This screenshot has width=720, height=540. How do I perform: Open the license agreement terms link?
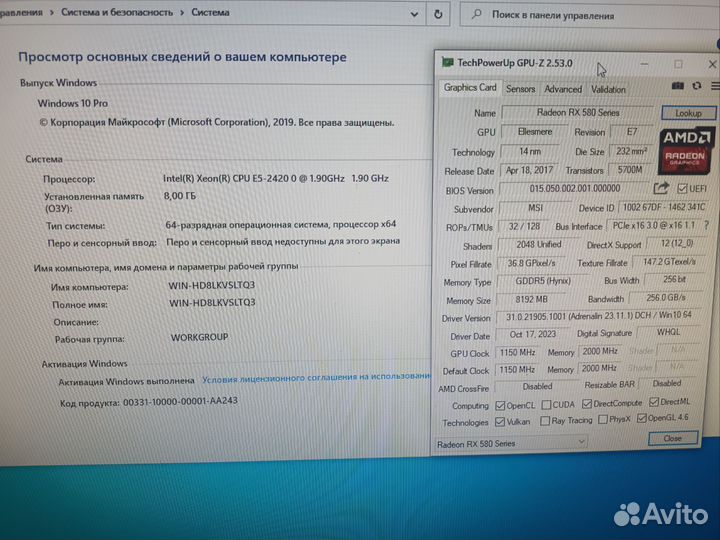tap(316, 377)
